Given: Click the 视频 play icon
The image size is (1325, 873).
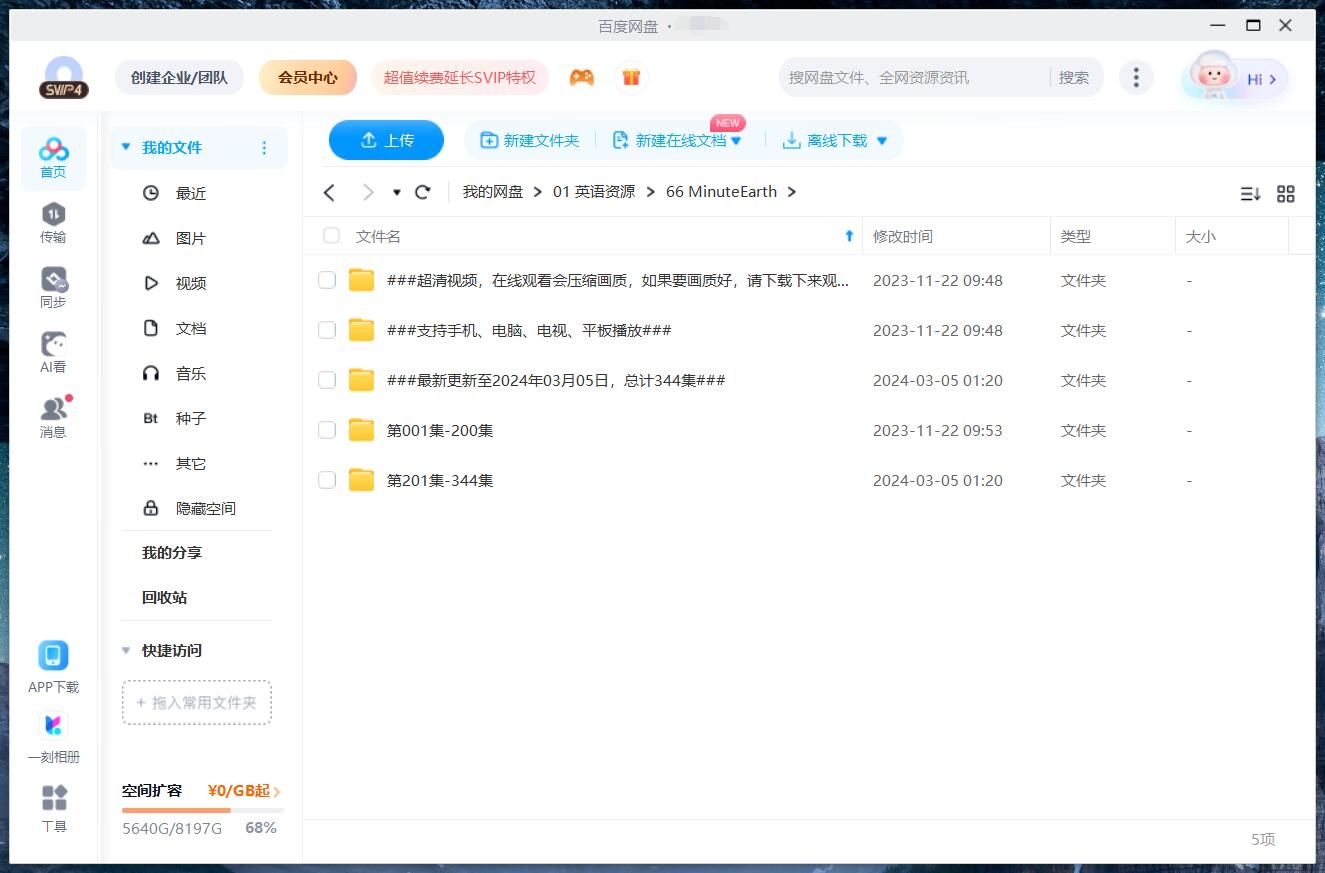Looking at the screenshot, I should [x=151, y=283].
